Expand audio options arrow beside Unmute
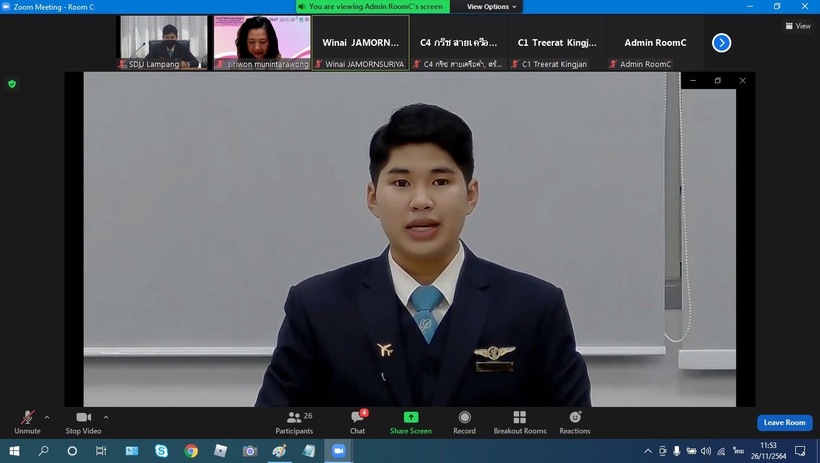 [47, 417]
